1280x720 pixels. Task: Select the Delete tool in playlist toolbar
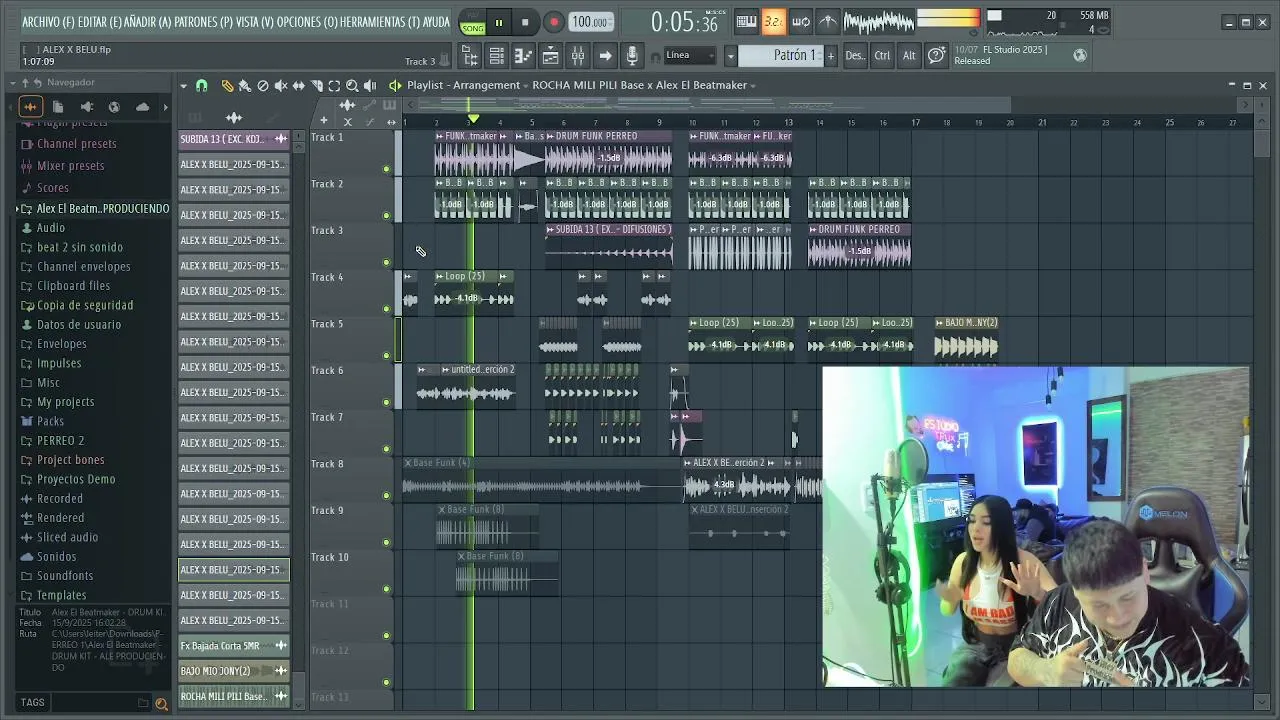pyautogui.click(x=262, y=86)
